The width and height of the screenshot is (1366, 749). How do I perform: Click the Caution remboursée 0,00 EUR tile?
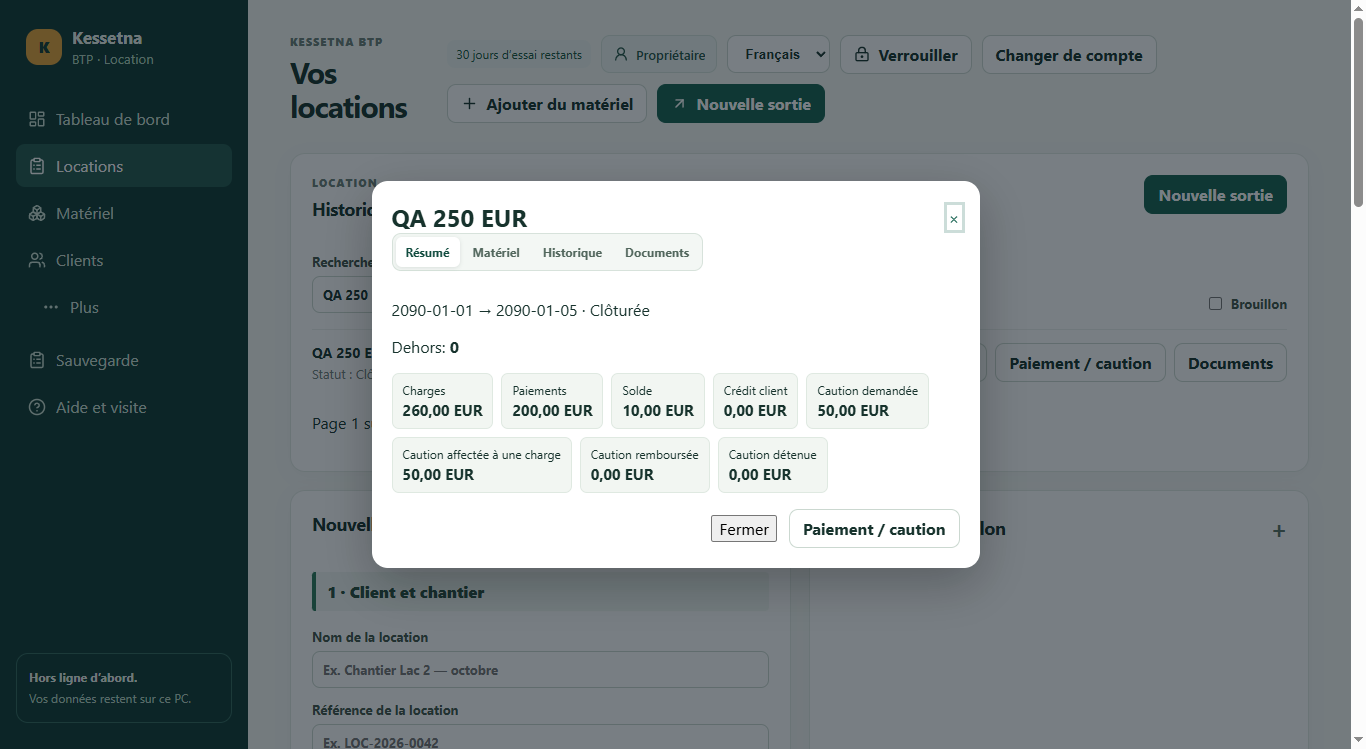[645, 465]
